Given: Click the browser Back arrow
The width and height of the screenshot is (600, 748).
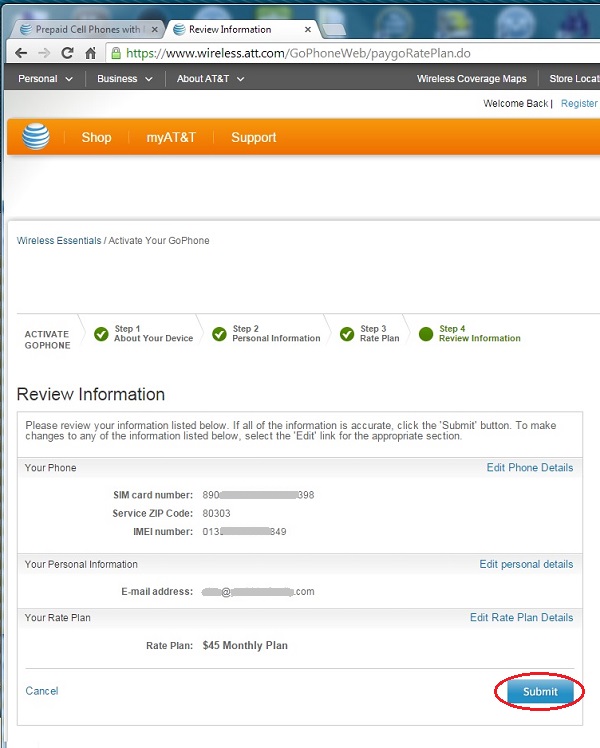Looking at the screenshot, I should click(x=21, y=53).
